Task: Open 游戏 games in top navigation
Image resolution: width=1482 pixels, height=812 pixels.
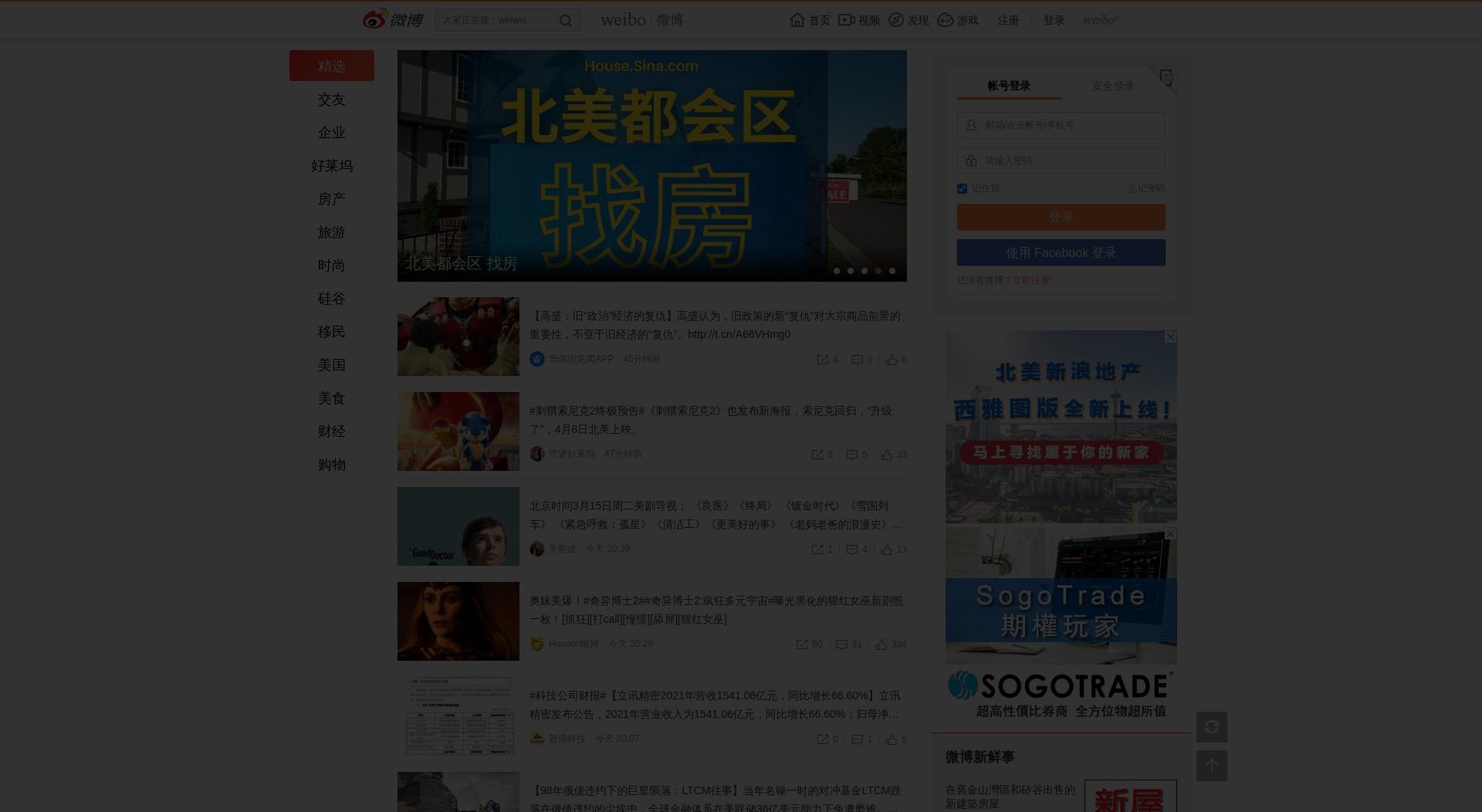Action: point(958,20)
